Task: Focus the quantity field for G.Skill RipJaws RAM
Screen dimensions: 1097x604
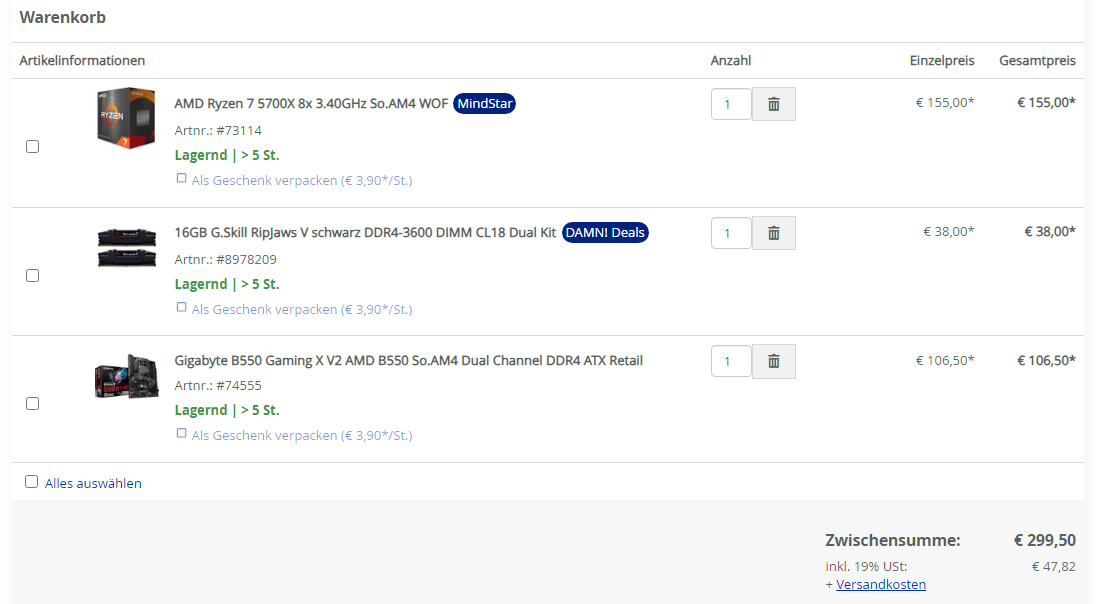Action: click(x=731, y=233)
